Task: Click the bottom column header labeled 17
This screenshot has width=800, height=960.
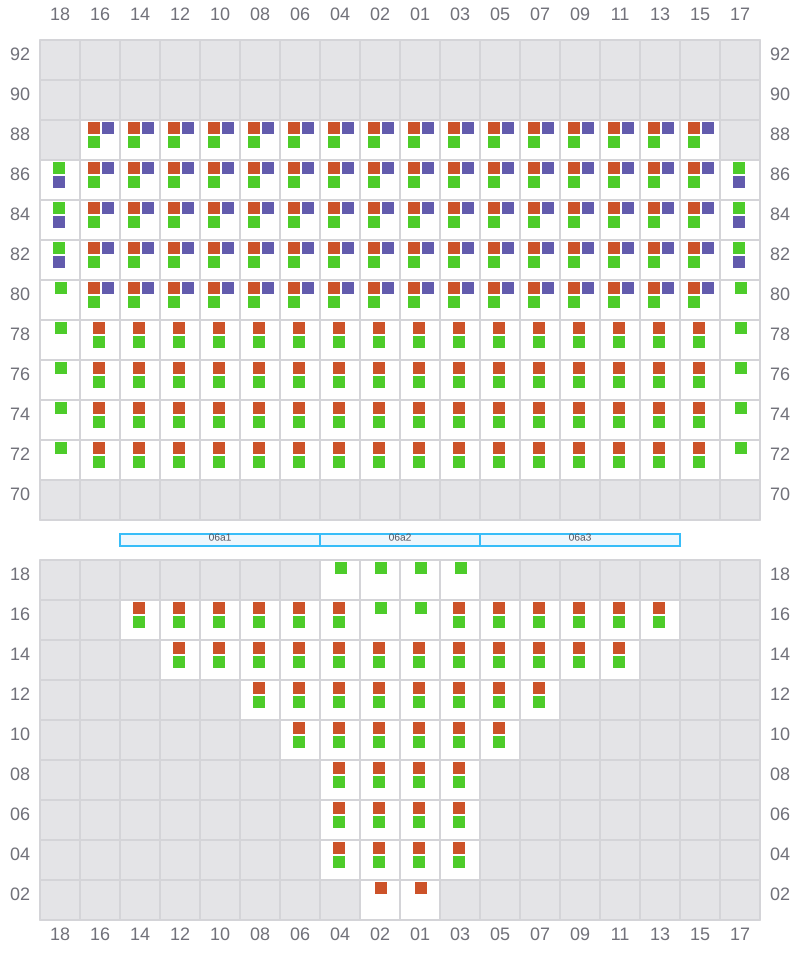Action: pyautogui.click(x=740, y=934)
